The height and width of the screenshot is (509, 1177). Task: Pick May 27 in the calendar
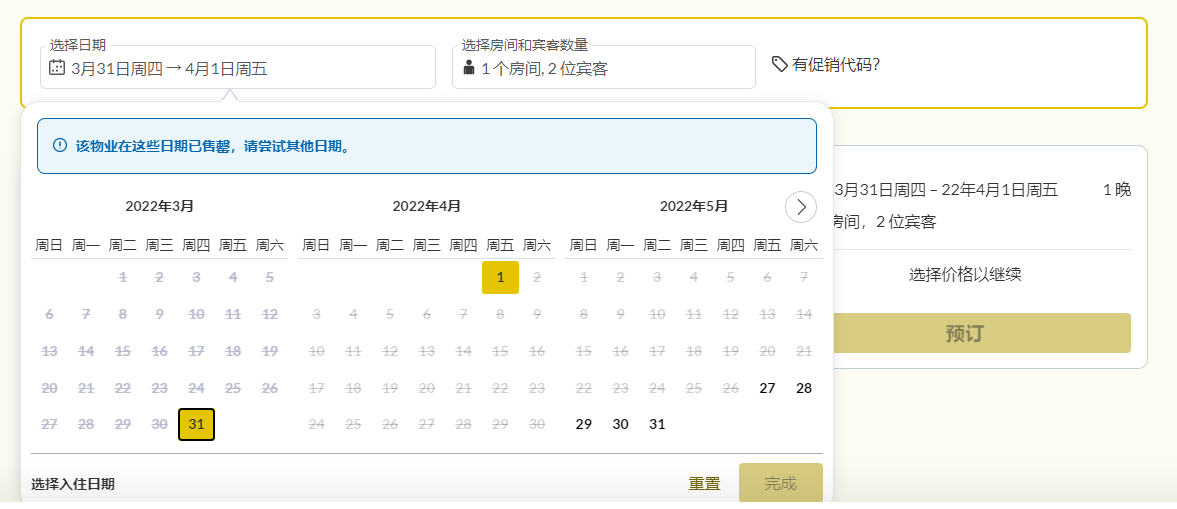click(767, 388)
